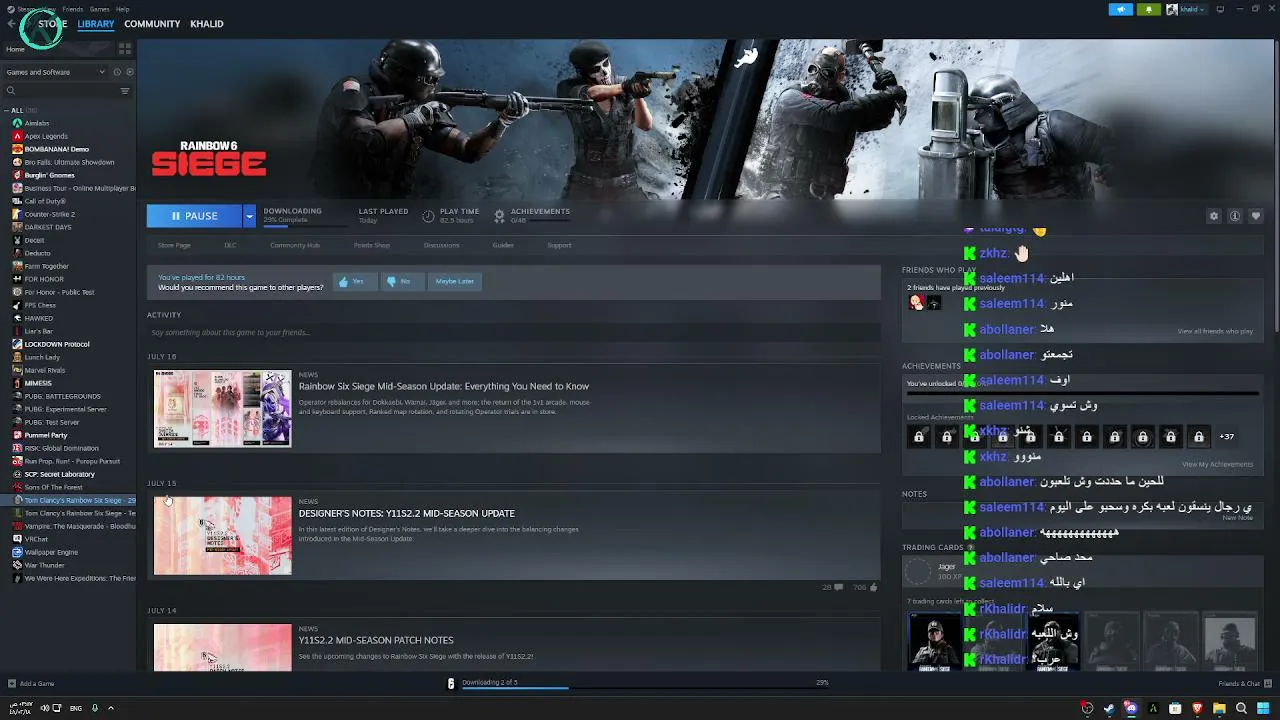1280x720 pixels.
Task: Pause the Rainbow Six Siege download
Action: 195,216
